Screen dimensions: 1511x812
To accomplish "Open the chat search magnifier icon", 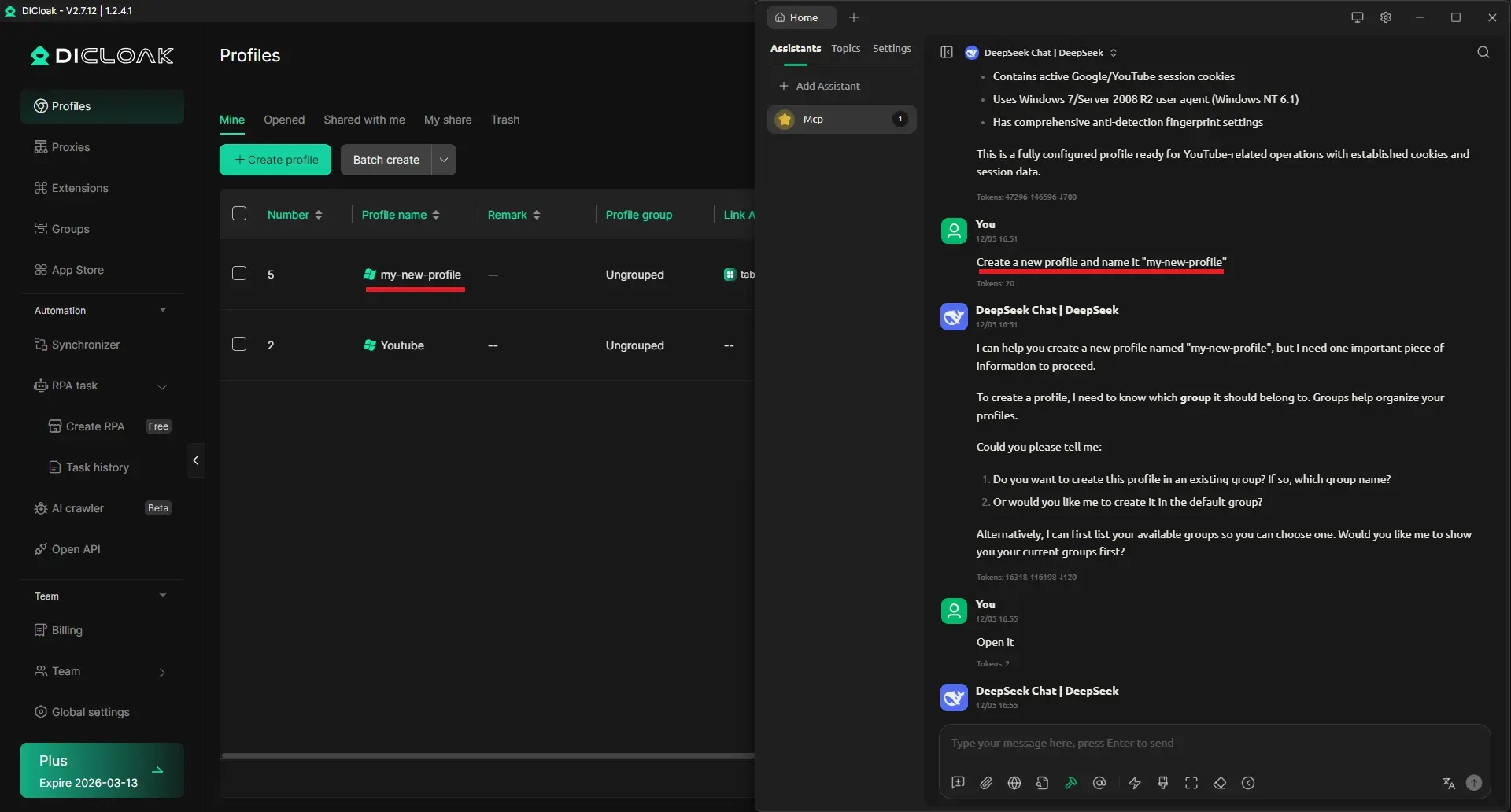I will pyautogui.click(x=1483, y=52).
